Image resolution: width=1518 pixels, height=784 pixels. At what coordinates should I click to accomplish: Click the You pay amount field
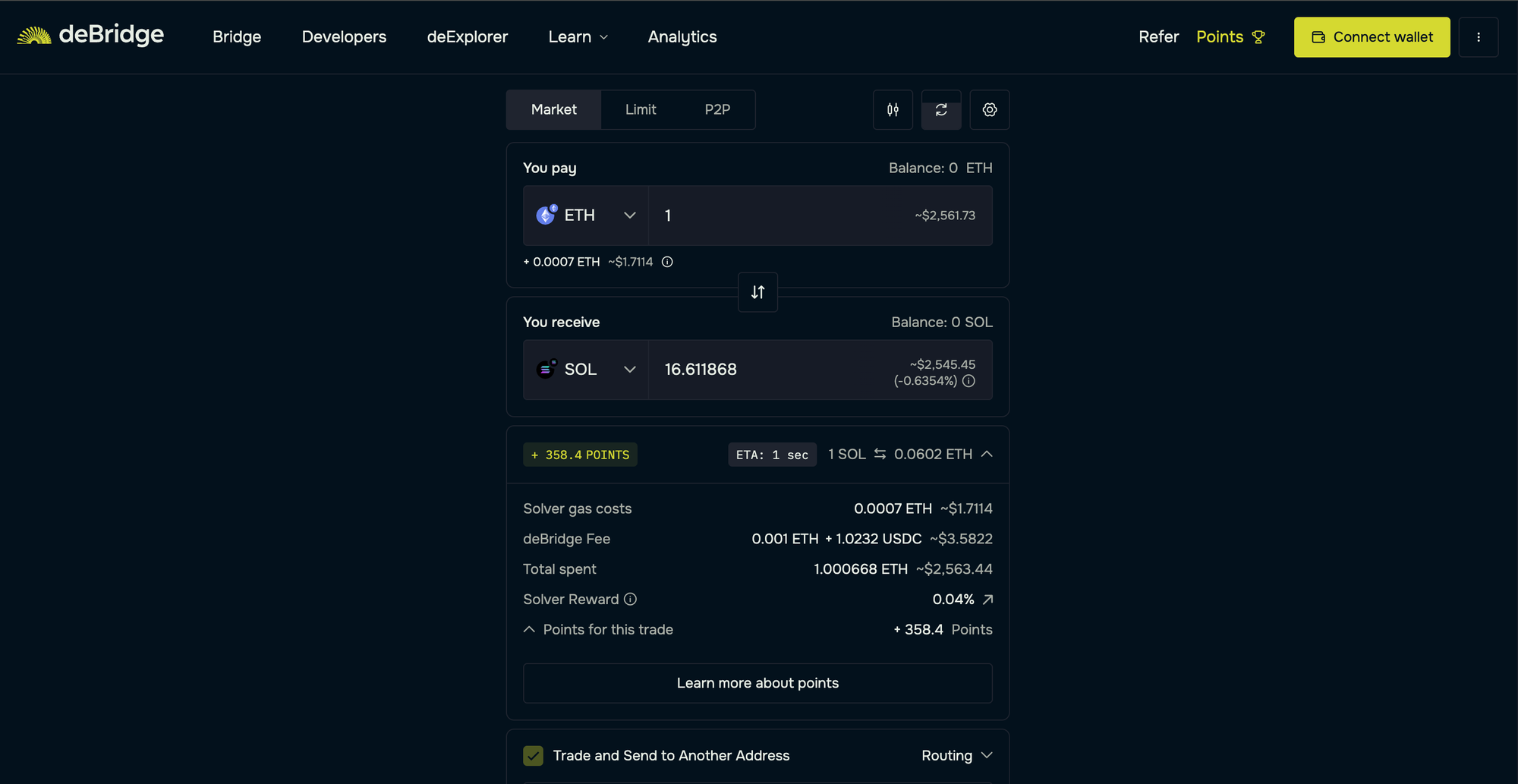[782, 216]
